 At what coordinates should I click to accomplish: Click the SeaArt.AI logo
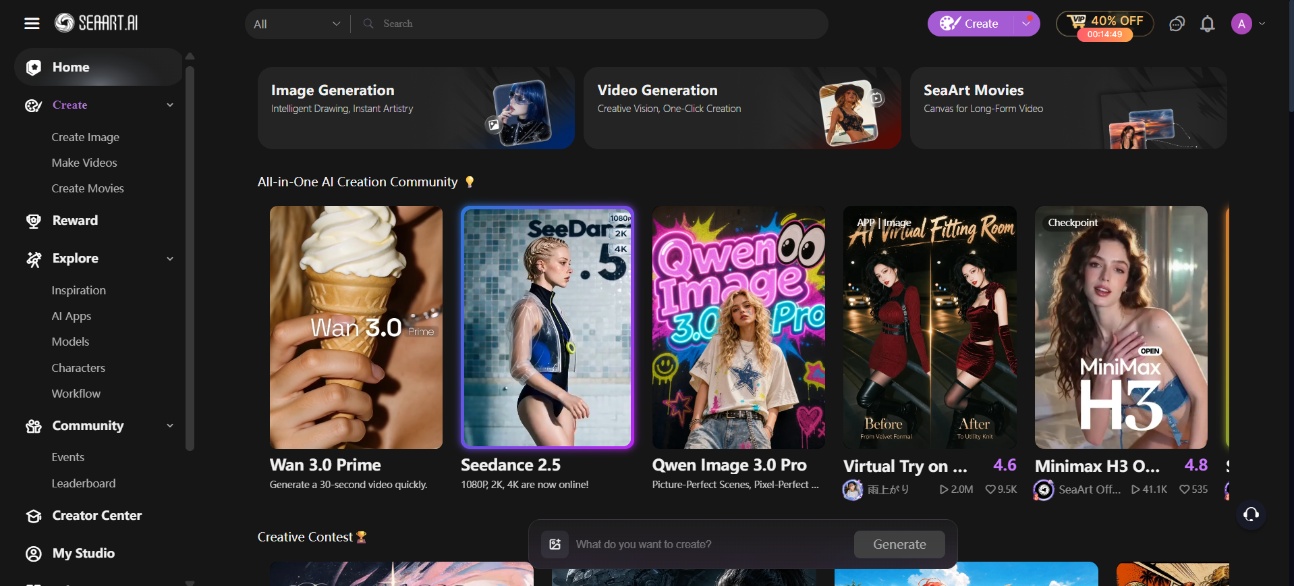coord(96,23)
